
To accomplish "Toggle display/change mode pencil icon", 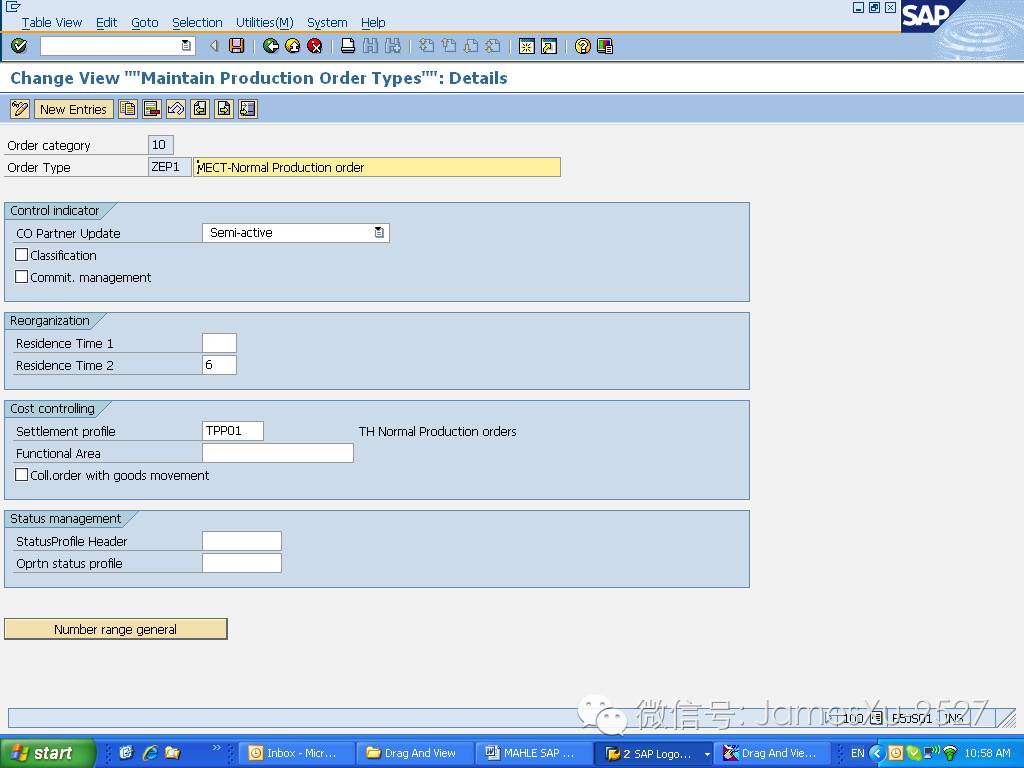I will point(20,109).
